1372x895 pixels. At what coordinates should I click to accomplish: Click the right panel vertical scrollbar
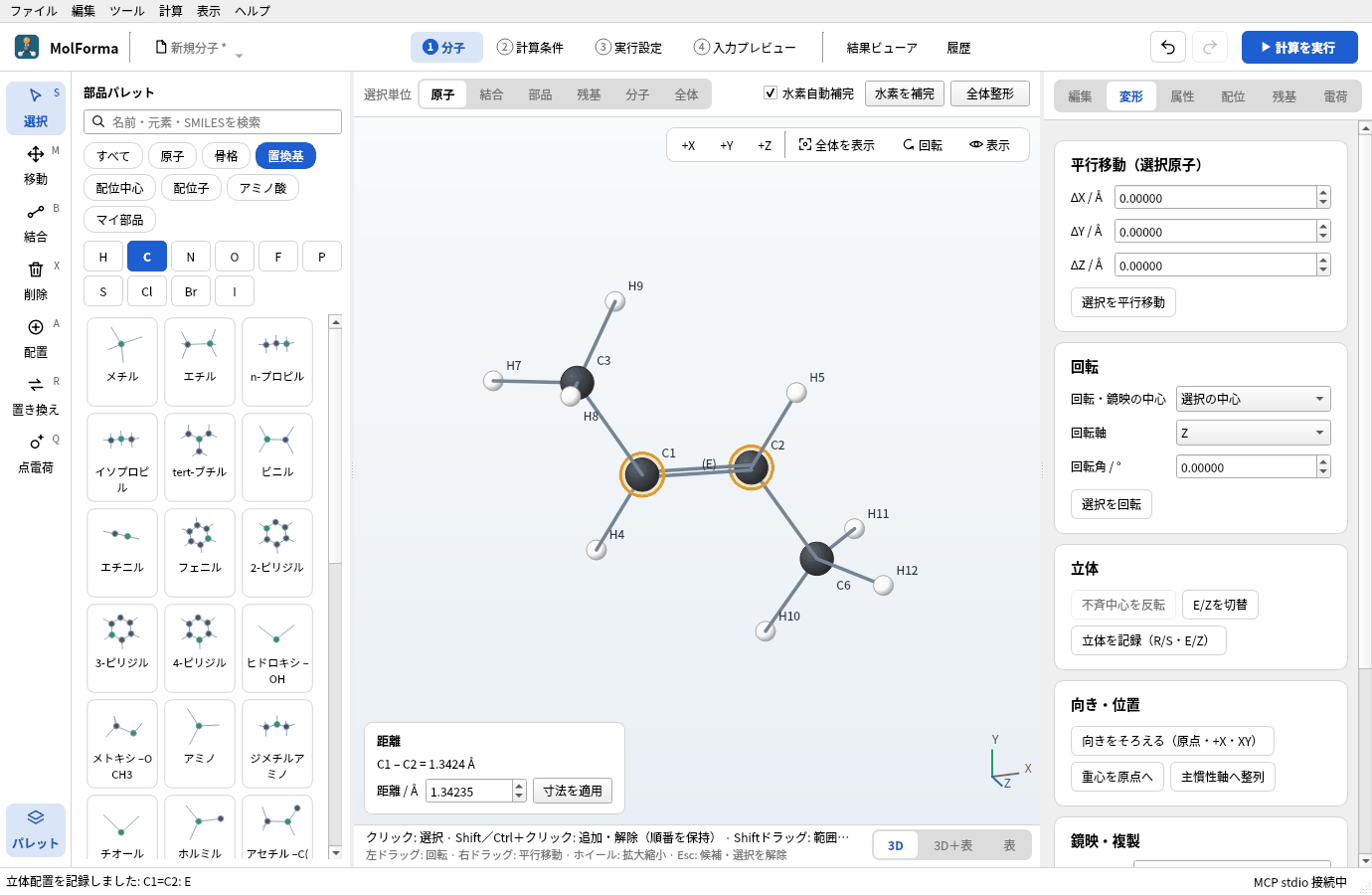point(1365,493)
